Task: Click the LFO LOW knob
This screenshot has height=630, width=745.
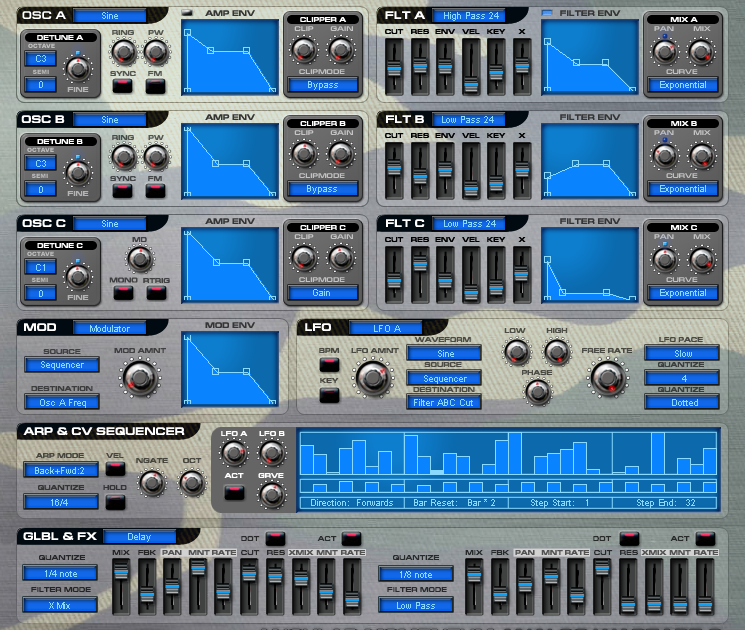Action: [516, 352]
